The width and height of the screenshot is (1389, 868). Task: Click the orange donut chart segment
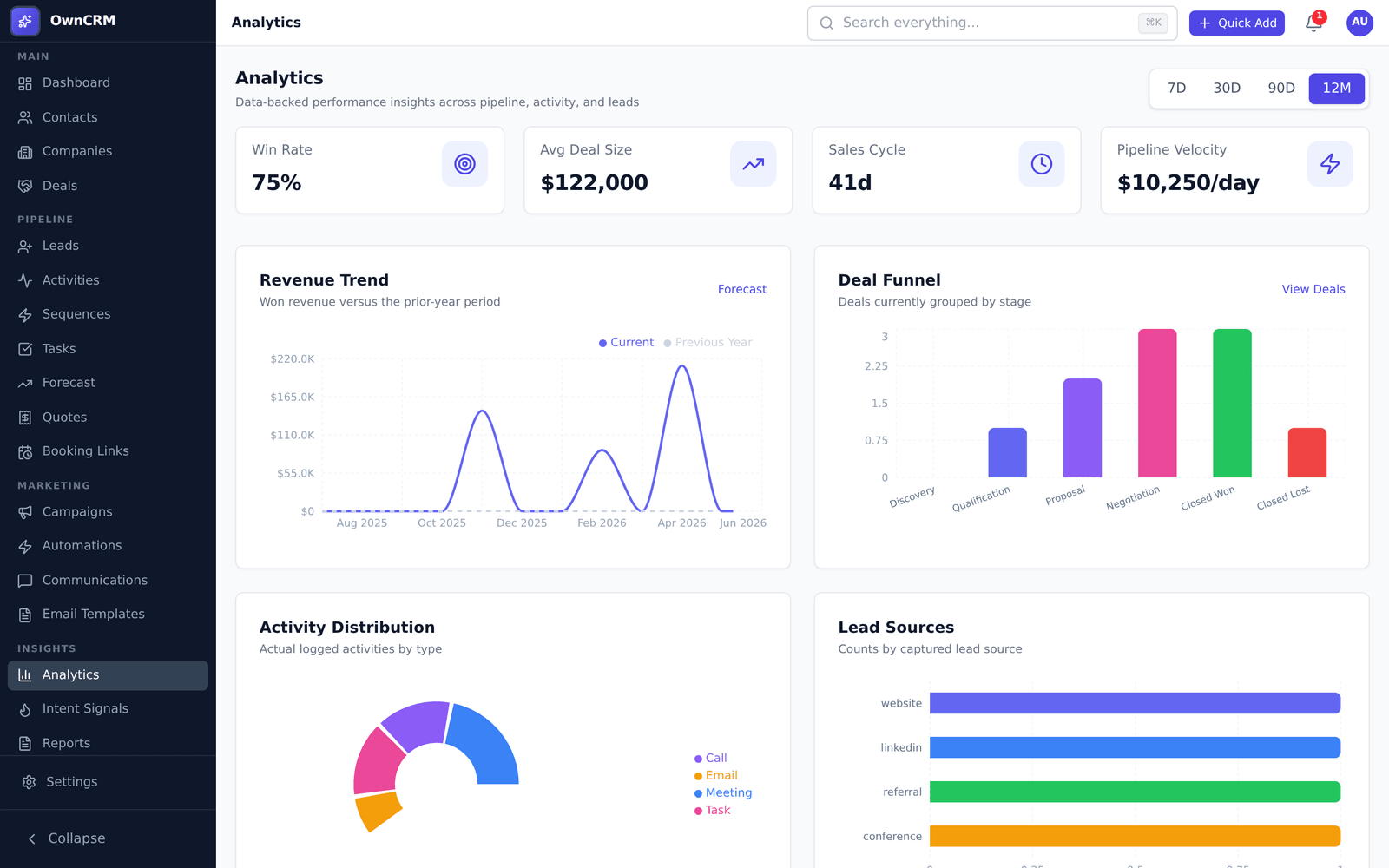click(x=378, y=812)
